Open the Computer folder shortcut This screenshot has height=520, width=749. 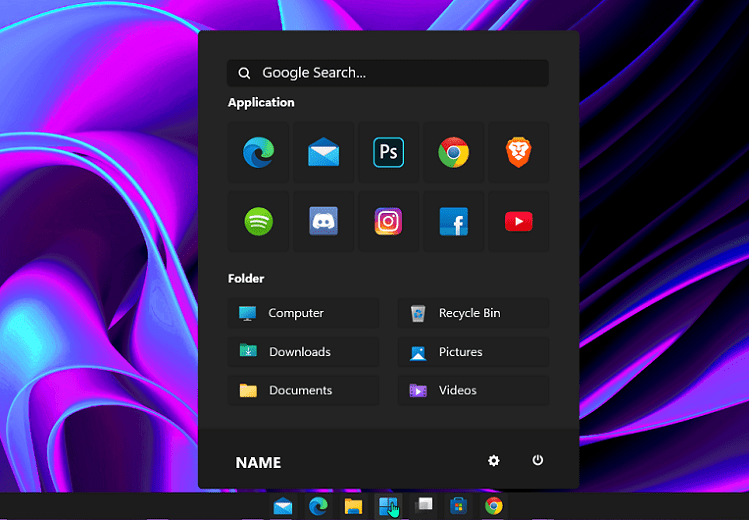pos(303,313)
